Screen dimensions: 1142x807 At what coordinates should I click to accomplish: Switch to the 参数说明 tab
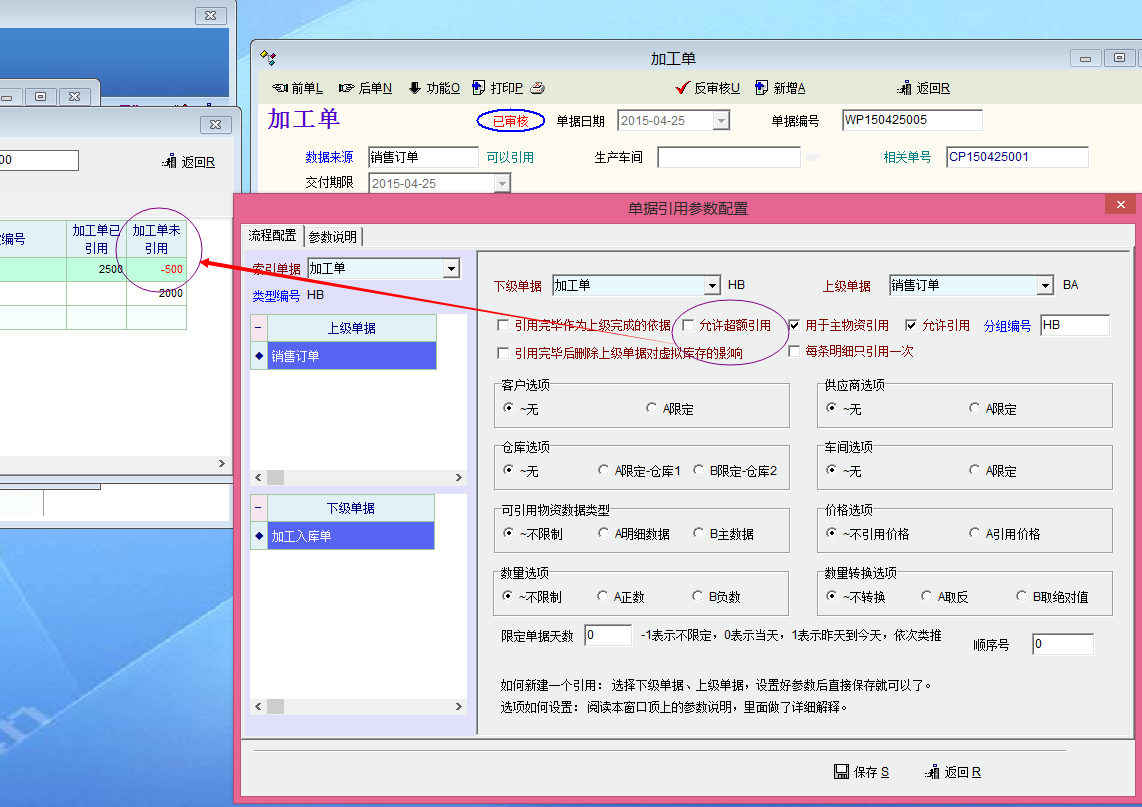click(333, 236)
